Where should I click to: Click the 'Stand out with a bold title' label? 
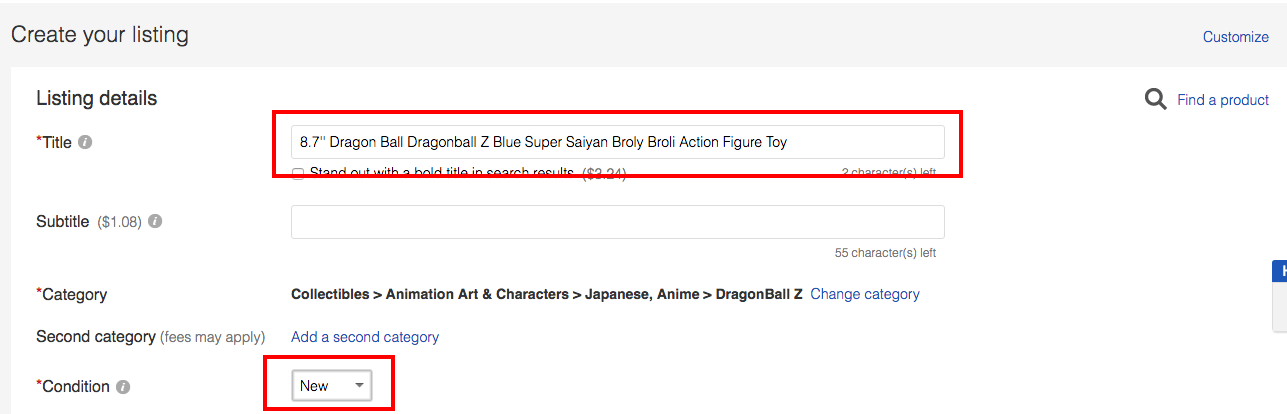(442, 173)
